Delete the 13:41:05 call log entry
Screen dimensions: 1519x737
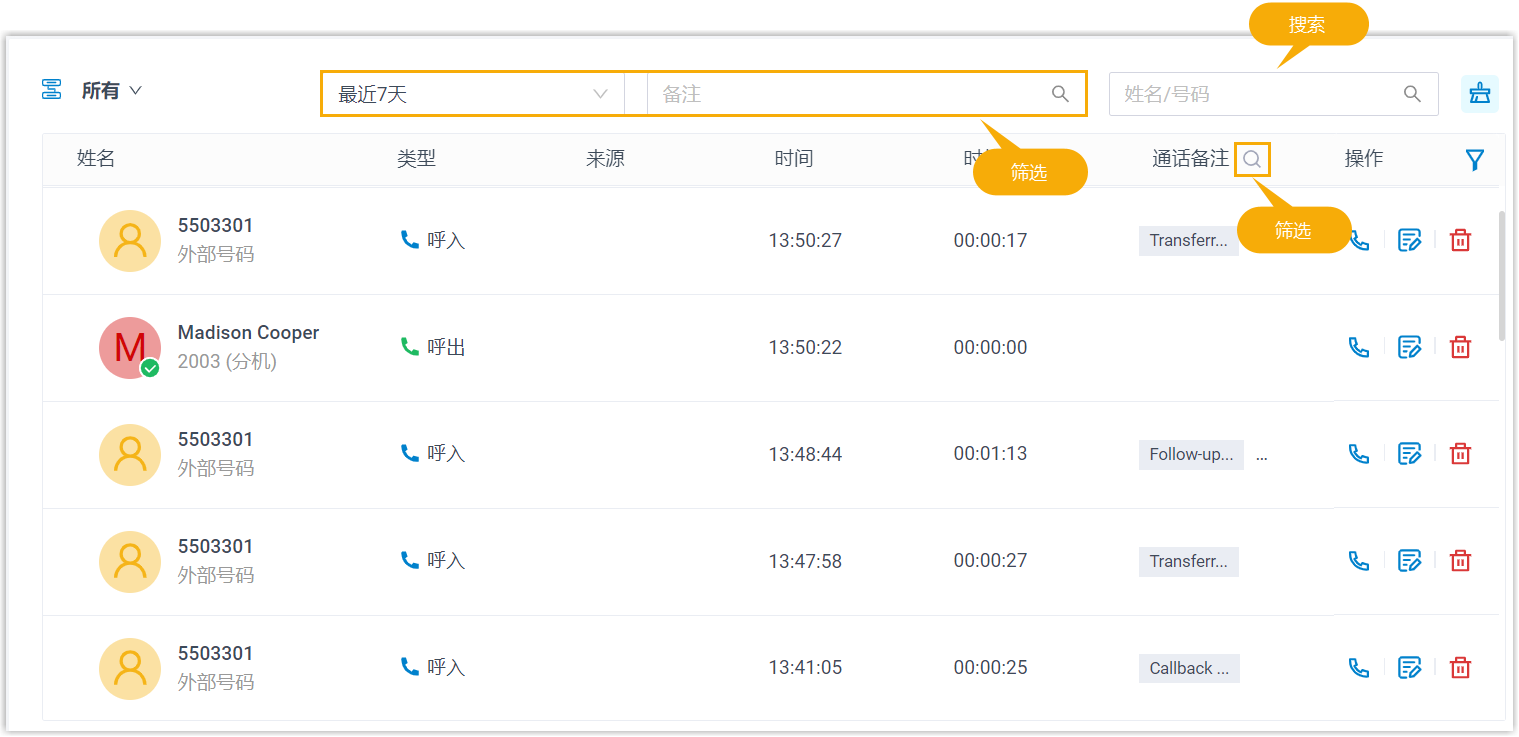1460,668
